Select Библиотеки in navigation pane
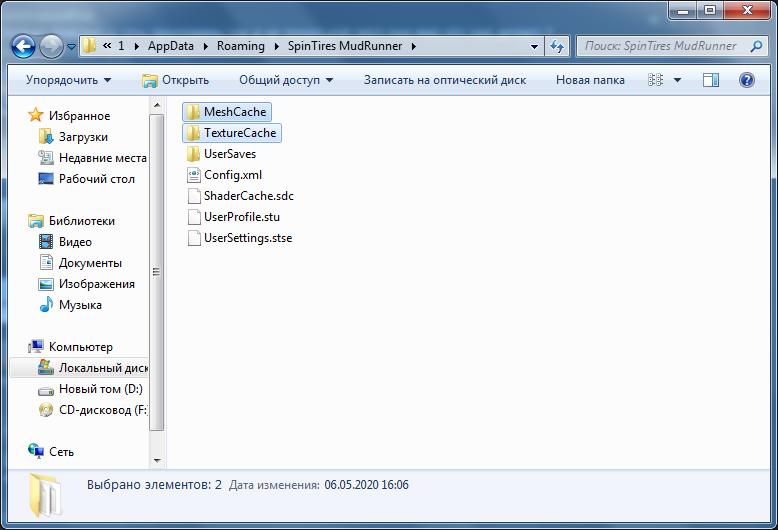This screenshot has height=530, width=778. coord(82,221)
